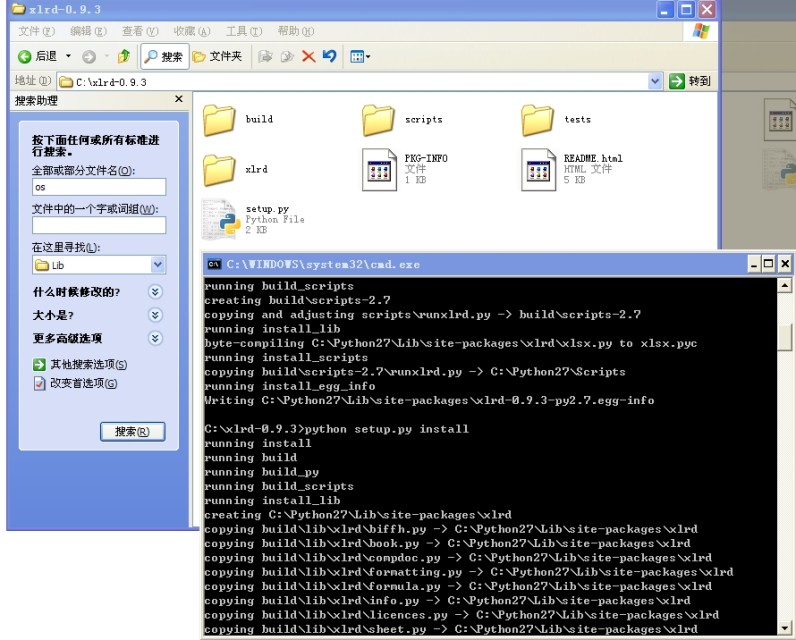Click cmd window scroll down arrow
Screen dimensions: 796x640
pos(785,628)
